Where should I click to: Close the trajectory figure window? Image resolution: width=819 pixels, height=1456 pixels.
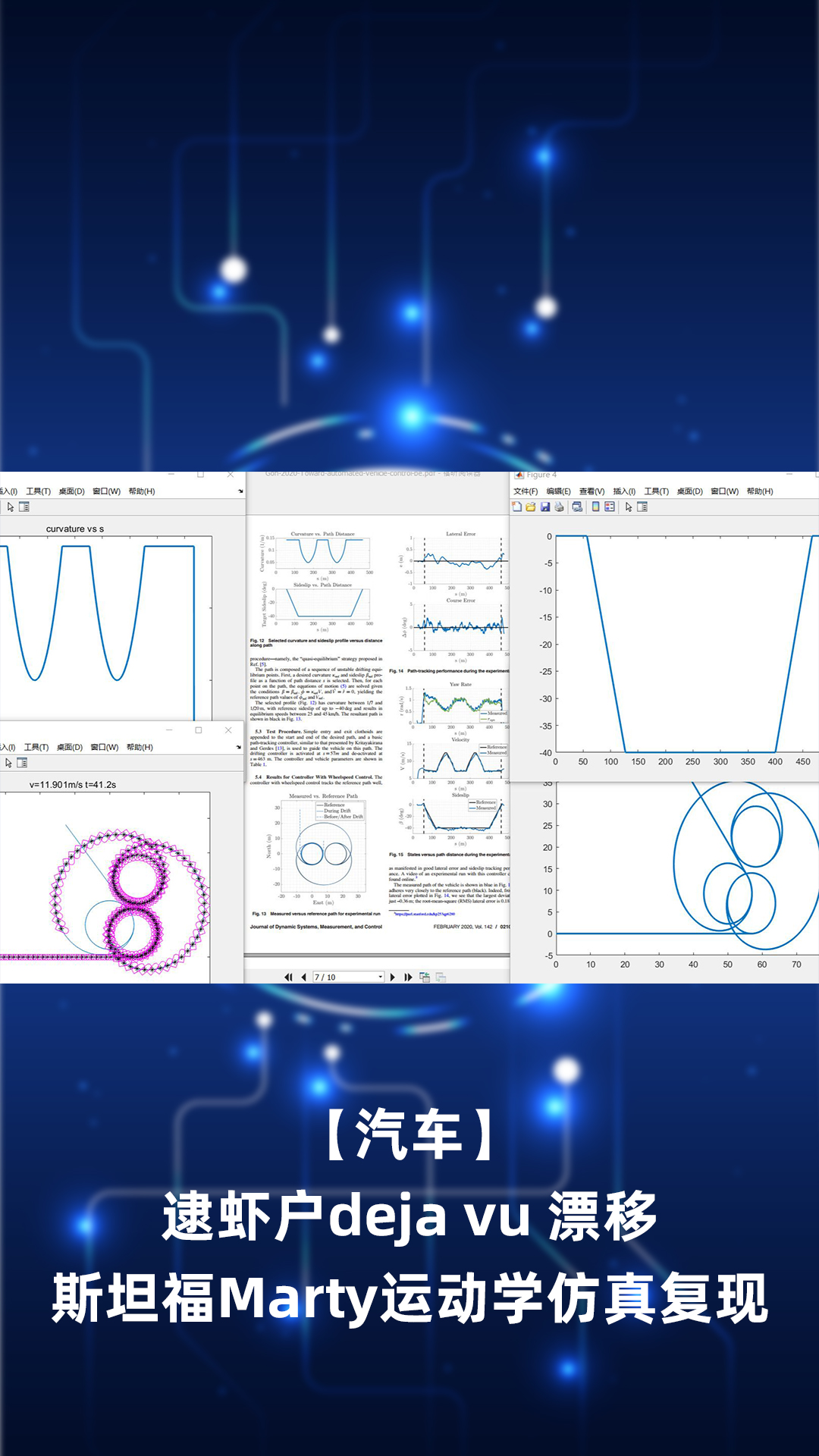(228, 730)
